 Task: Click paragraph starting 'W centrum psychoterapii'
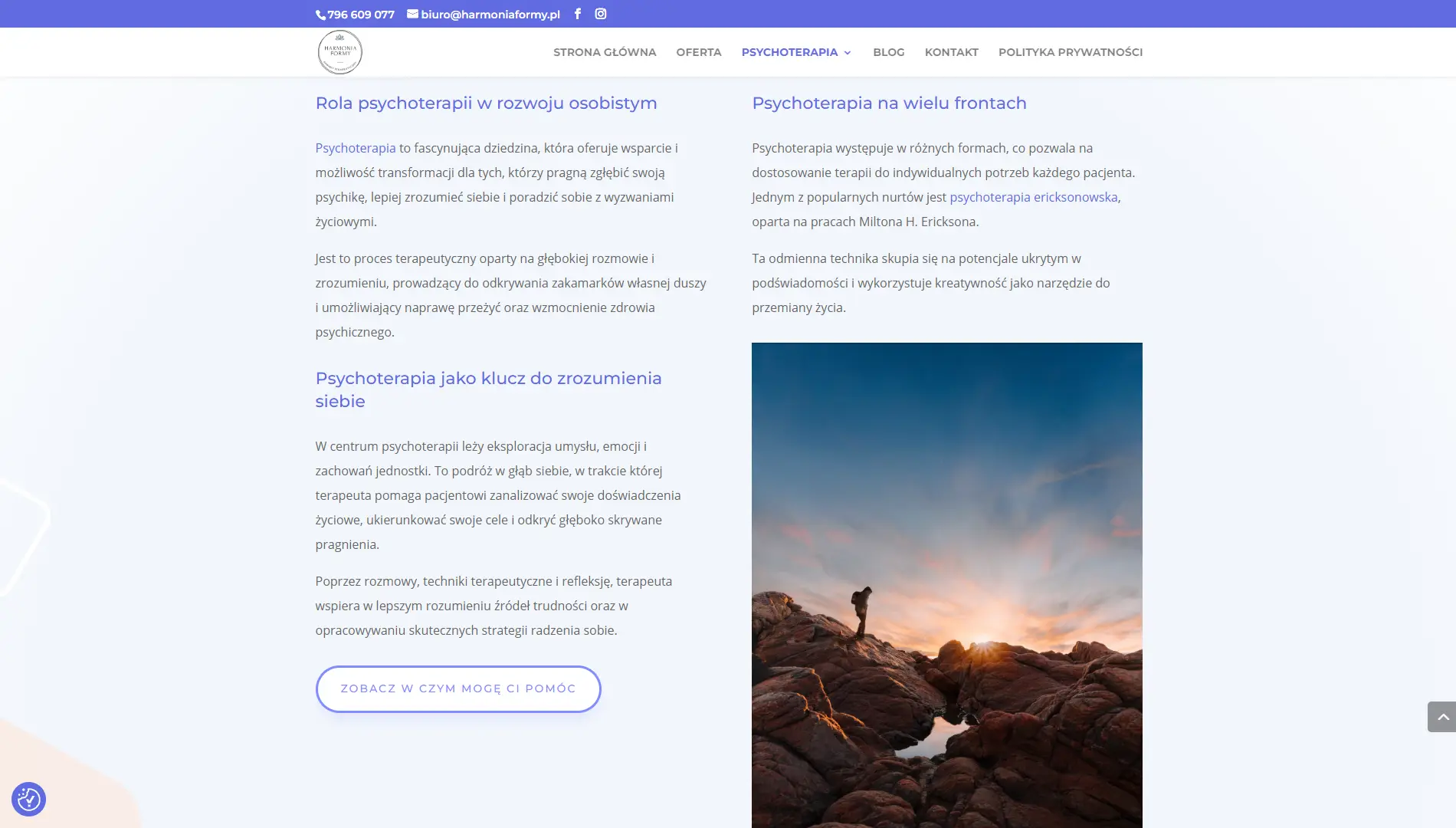pyautogui.click(x=498, y=495)
